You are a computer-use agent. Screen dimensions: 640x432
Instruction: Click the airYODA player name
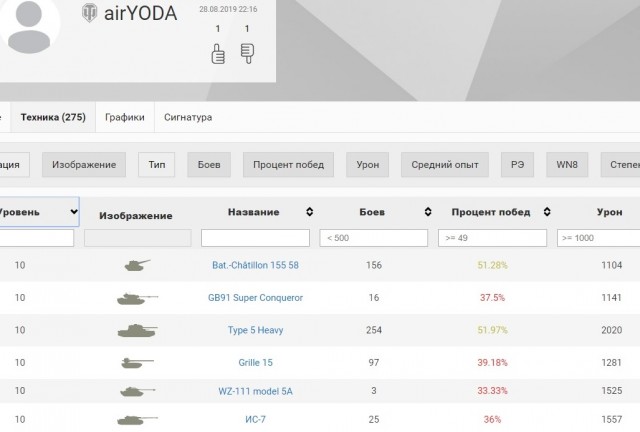tap(140, 13)
